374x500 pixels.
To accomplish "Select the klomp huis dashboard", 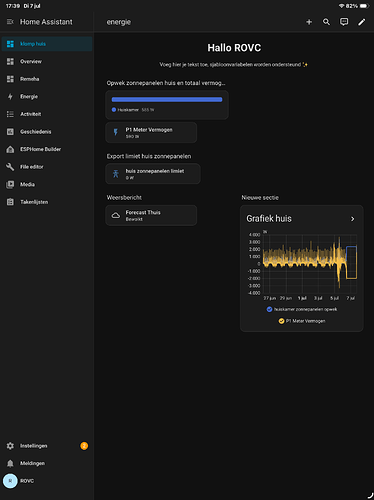I will (x=47, y=44).
